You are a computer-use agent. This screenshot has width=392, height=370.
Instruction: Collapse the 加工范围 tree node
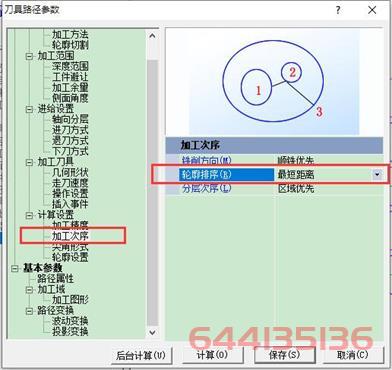coord(30,56)
